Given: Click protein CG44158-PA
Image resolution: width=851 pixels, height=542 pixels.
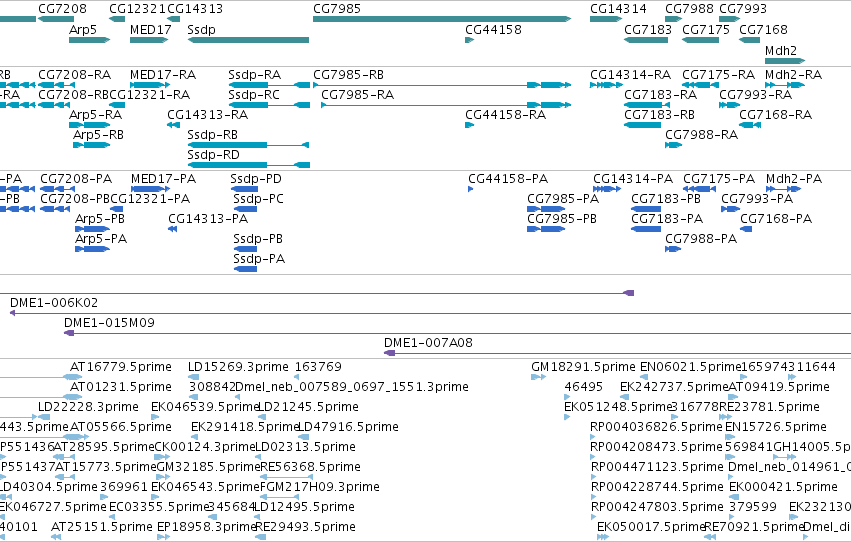Looking at the screenshot, I should [471, 189].
